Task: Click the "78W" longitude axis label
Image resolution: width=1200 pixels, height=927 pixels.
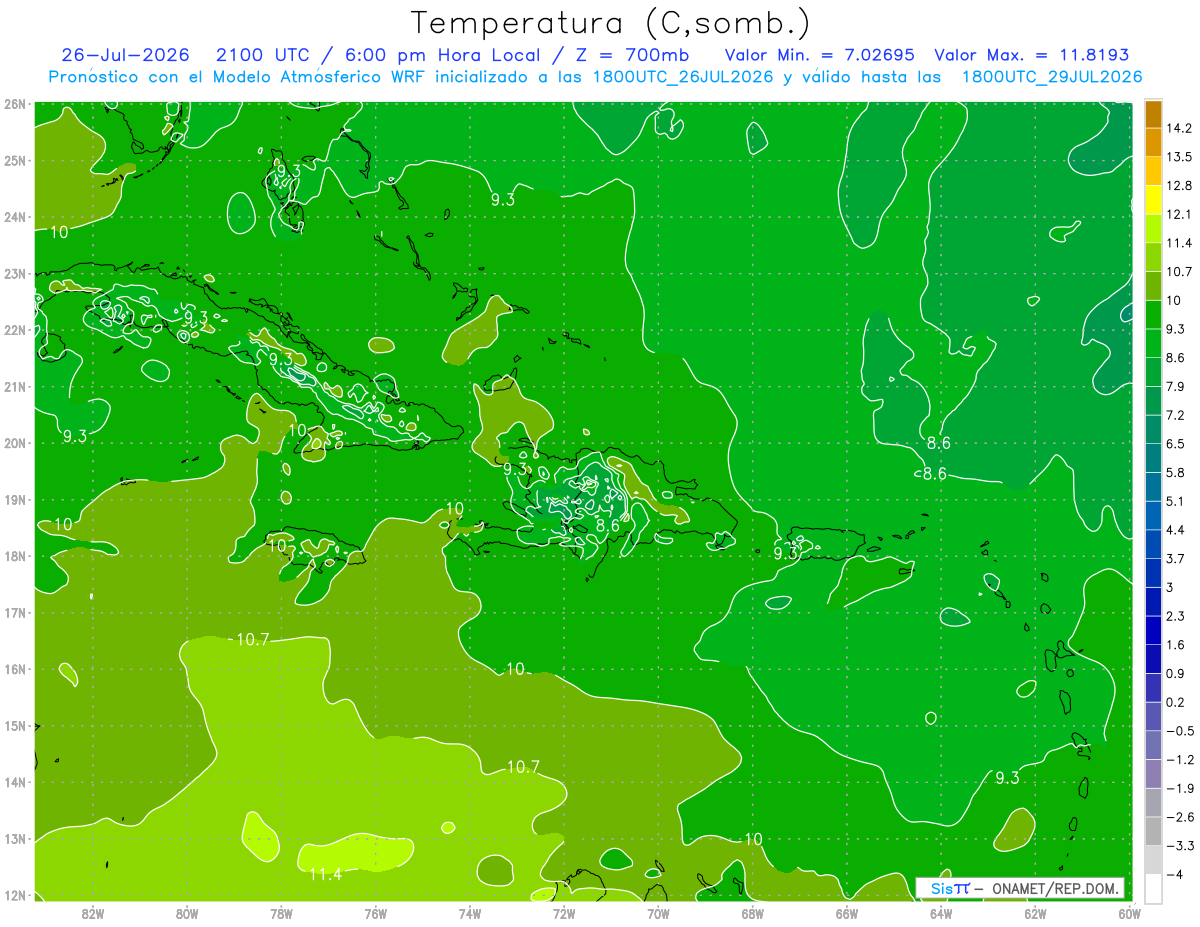Action: point(281,913)
